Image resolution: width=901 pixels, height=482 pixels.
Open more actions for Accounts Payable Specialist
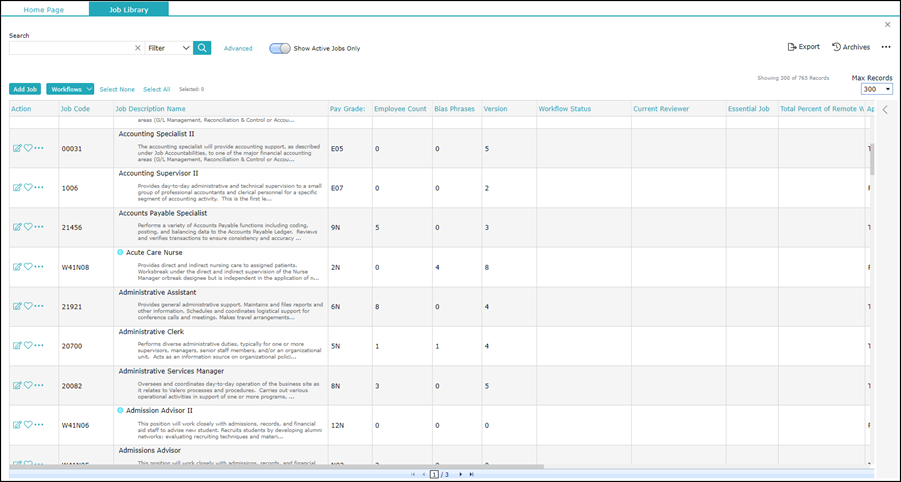38,227
